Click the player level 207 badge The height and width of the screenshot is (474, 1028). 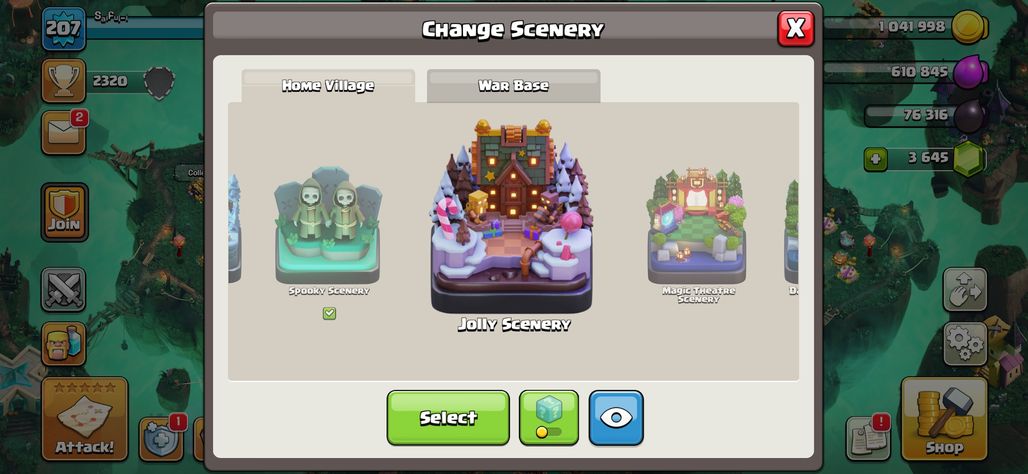[64, 29]
